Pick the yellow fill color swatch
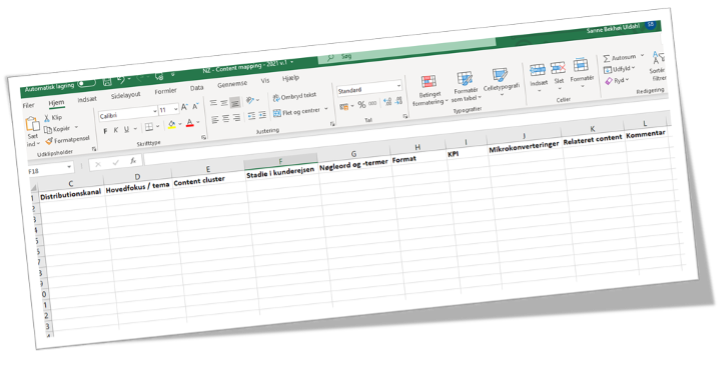The height and width of the screenshot is (383, 722). point(172,125)
